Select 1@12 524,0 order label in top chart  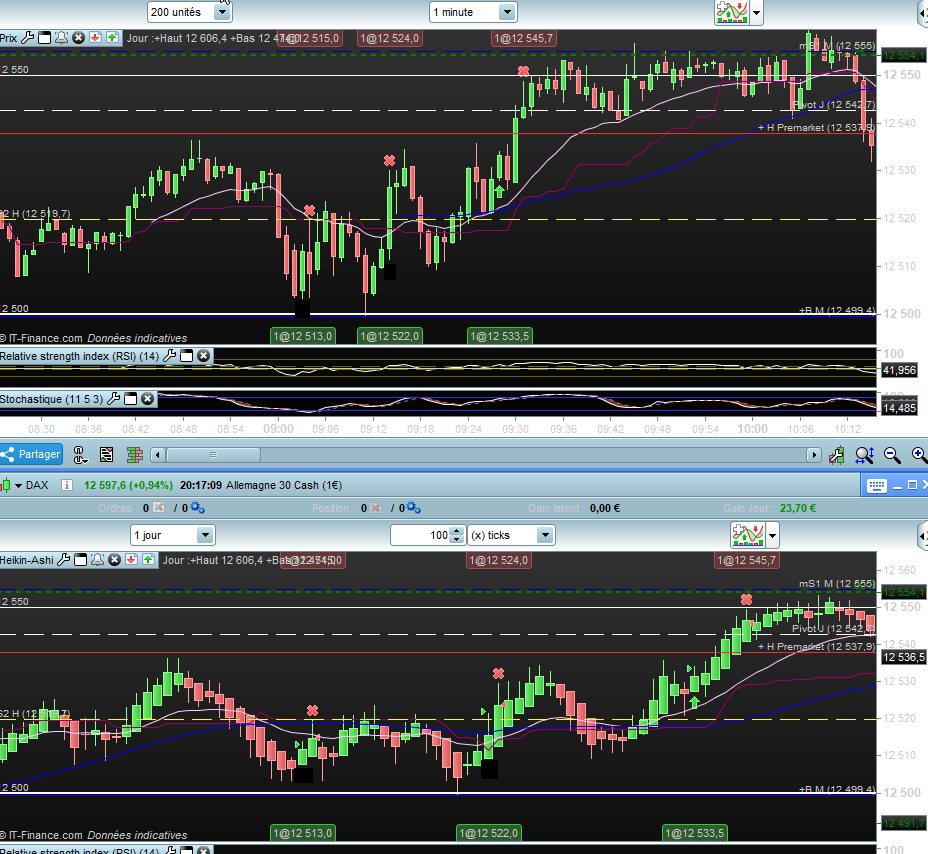pyautogui.click(x=390, y=38)
